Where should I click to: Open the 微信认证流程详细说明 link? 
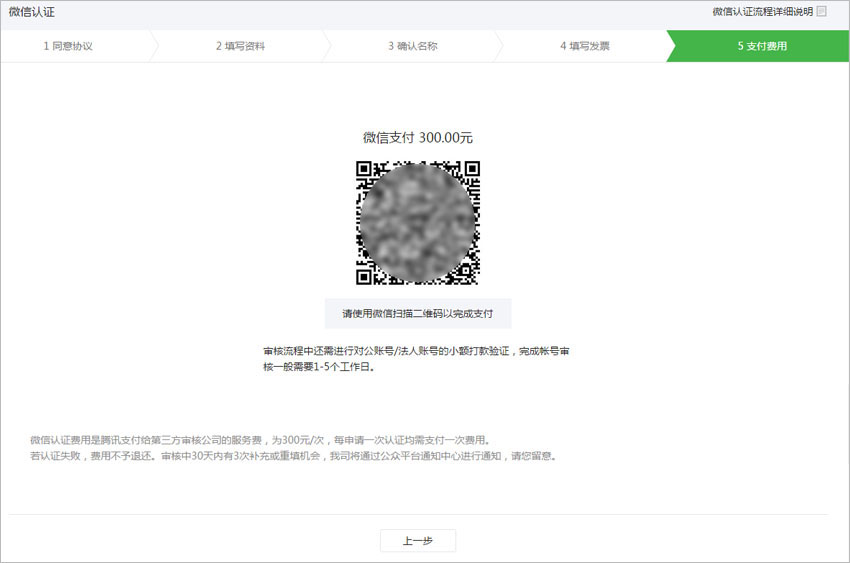(x=762, y=11)
